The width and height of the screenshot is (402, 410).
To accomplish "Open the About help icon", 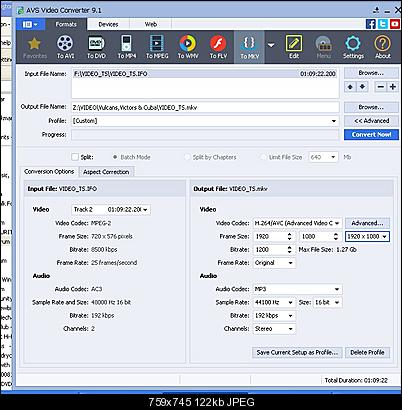I will click(x=382, y=48).
